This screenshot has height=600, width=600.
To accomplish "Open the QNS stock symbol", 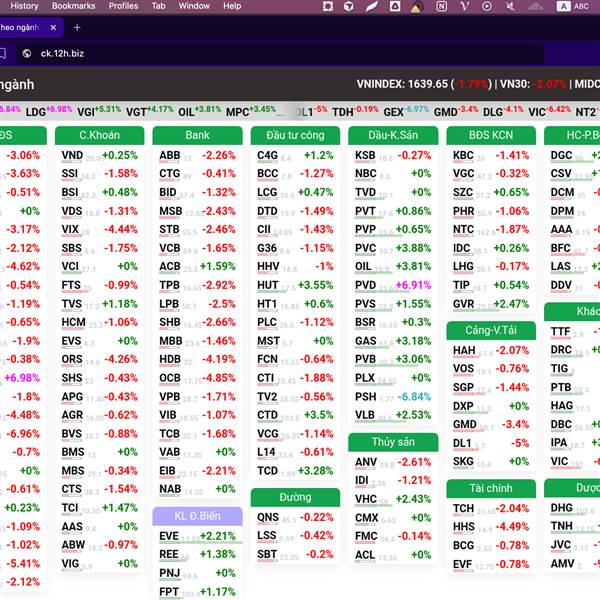I will click(x=268, y=517).
